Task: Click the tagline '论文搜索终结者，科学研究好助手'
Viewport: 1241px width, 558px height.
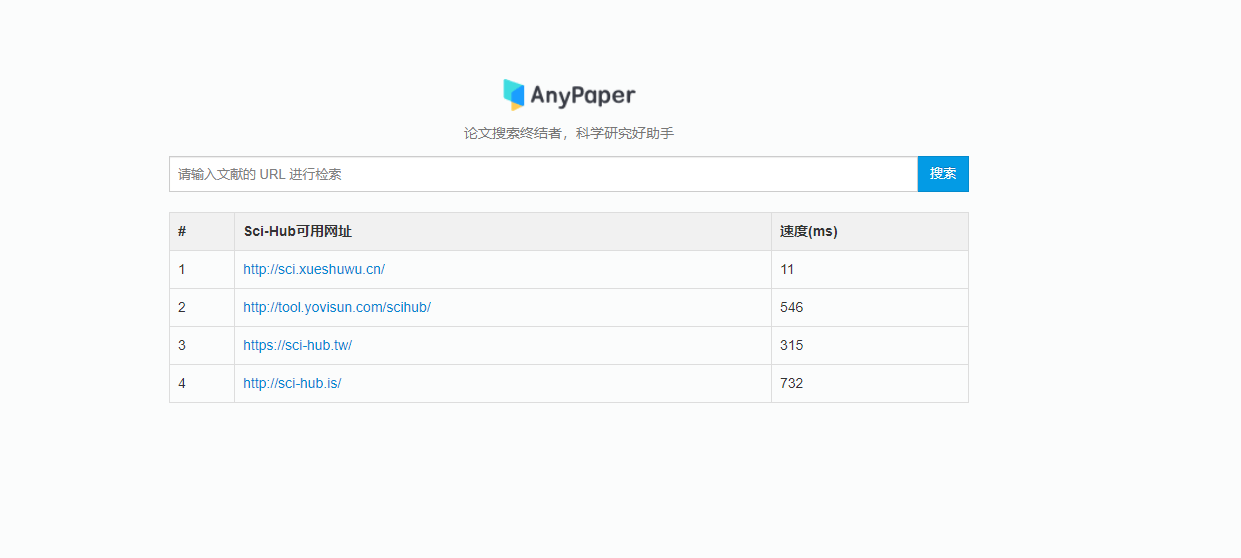Action: pyautogui.click(x=569, y=134)
